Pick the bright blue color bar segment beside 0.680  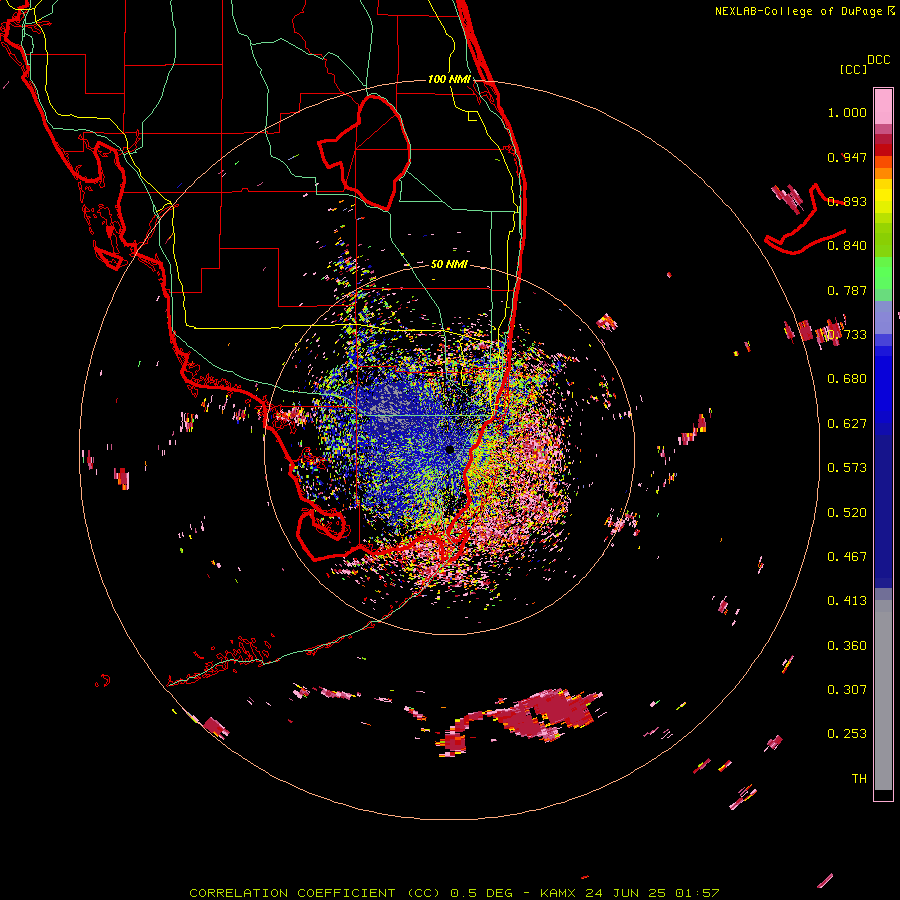pyautogui.click(x=883, y=385)
